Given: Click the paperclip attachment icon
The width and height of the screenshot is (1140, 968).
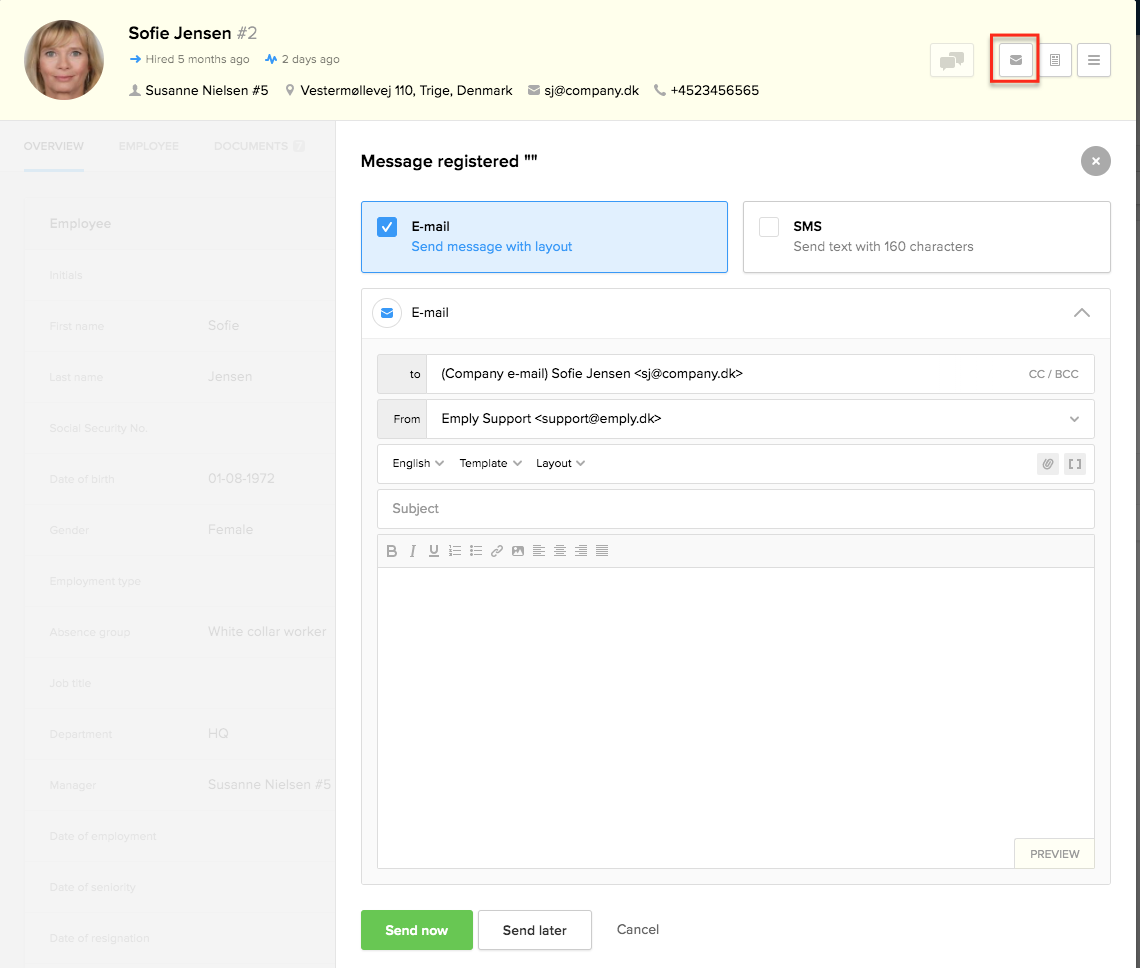Looking at the screenshot, I should tap(1048, 463).
